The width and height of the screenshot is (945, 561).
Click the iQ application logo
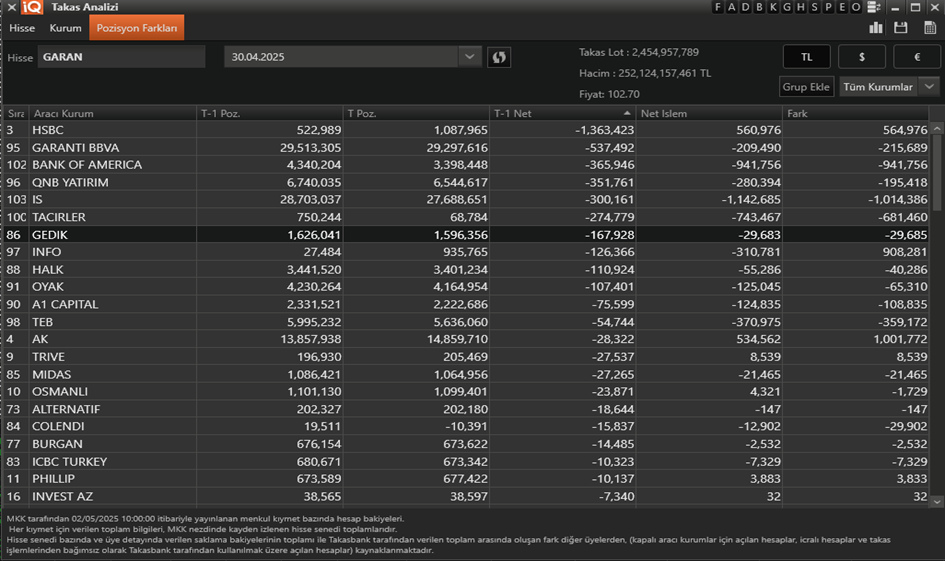[32, 7]
